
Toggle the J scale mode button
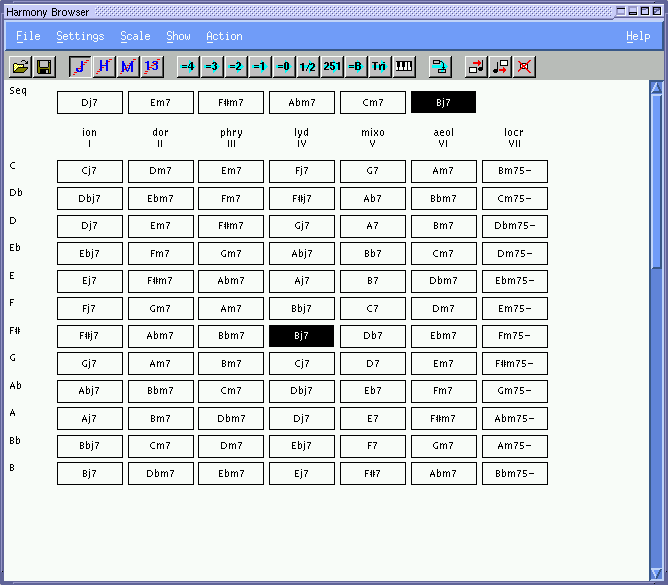(x=80, y=67)
